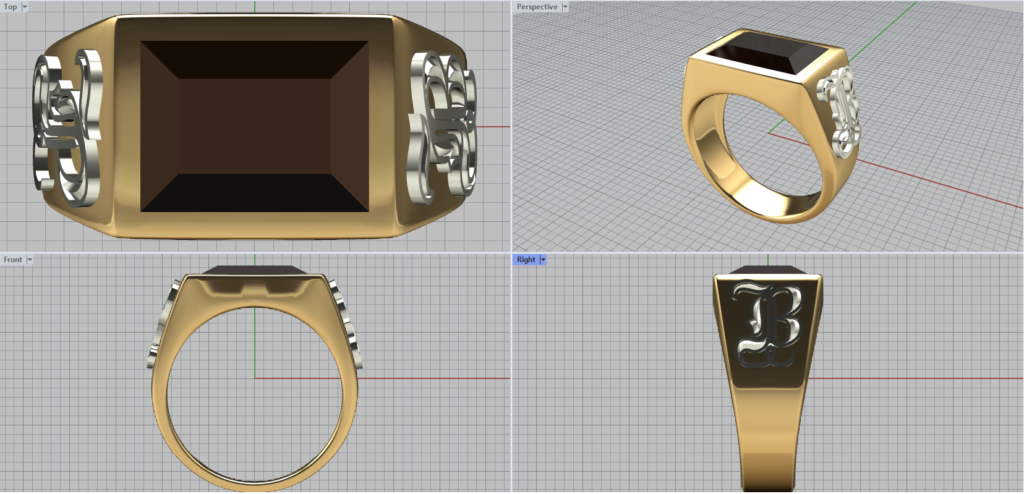Open the Perspective viewport menu arrow
The width and height of the screenshot is (1024, 494).
pyautogui.click(x=565, y=7)
